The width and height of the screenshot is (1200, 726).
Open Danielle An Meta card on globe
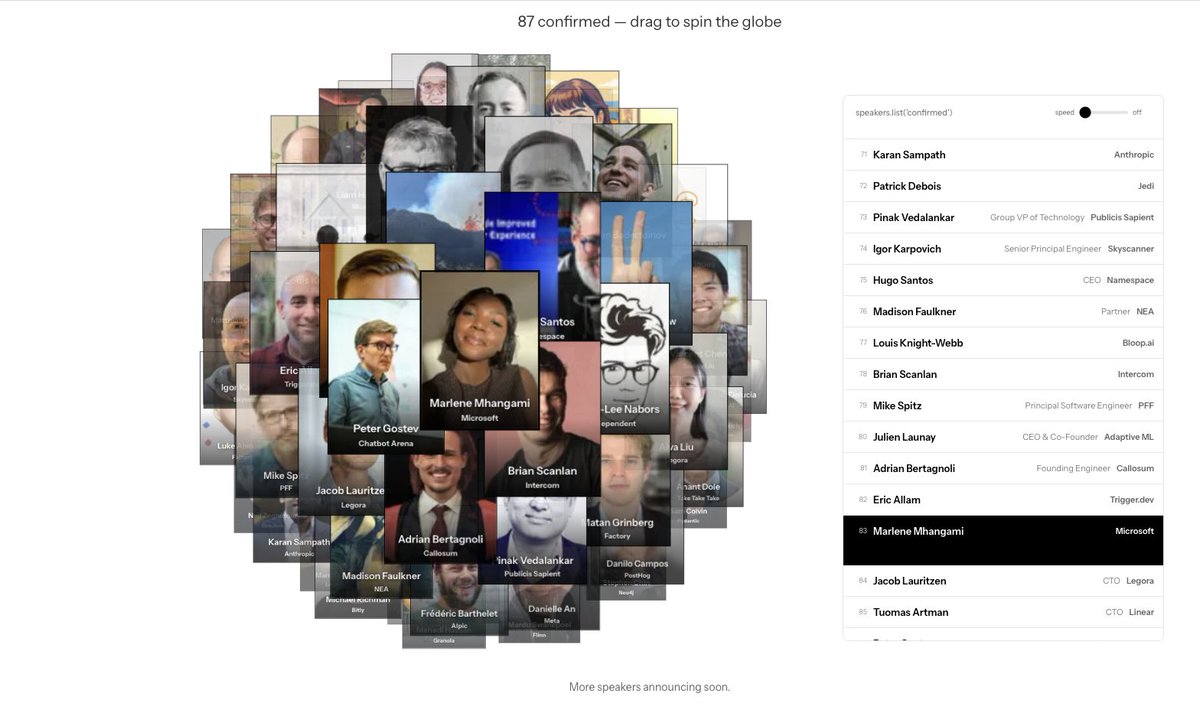pos(552,606)
